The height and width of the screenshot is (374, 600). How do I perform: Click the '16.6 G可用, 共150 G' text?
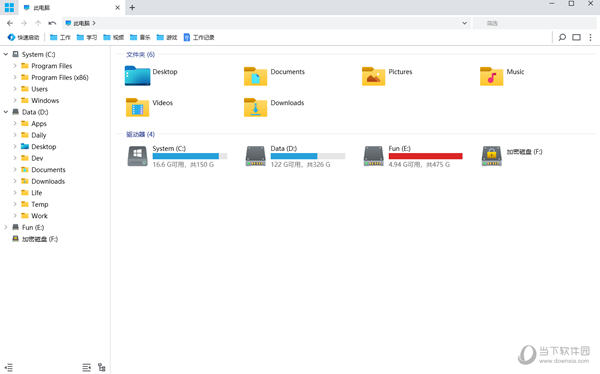tap(183, 164)
